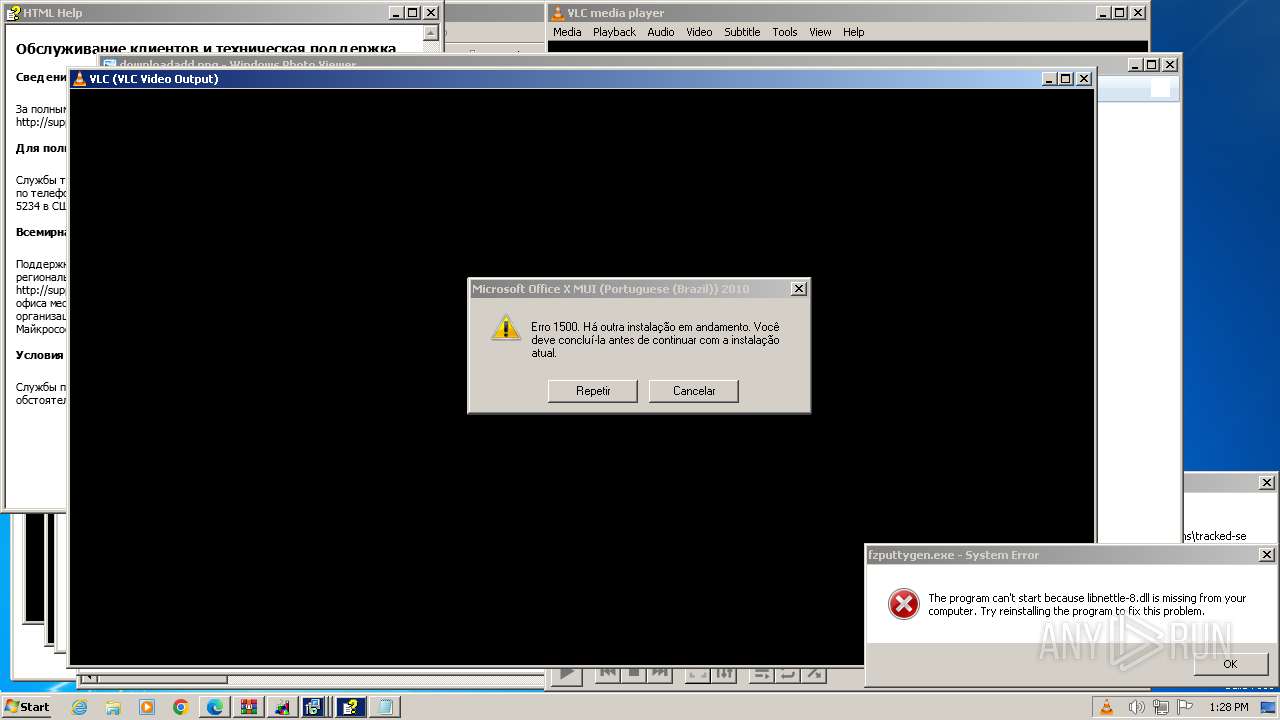Open the WinRAR taskbar icon

(249, 707)
